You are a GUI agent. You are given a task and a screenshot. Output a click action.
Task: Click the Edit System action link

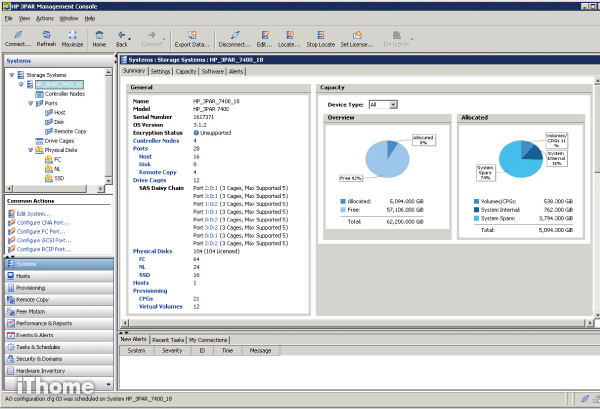33,213
